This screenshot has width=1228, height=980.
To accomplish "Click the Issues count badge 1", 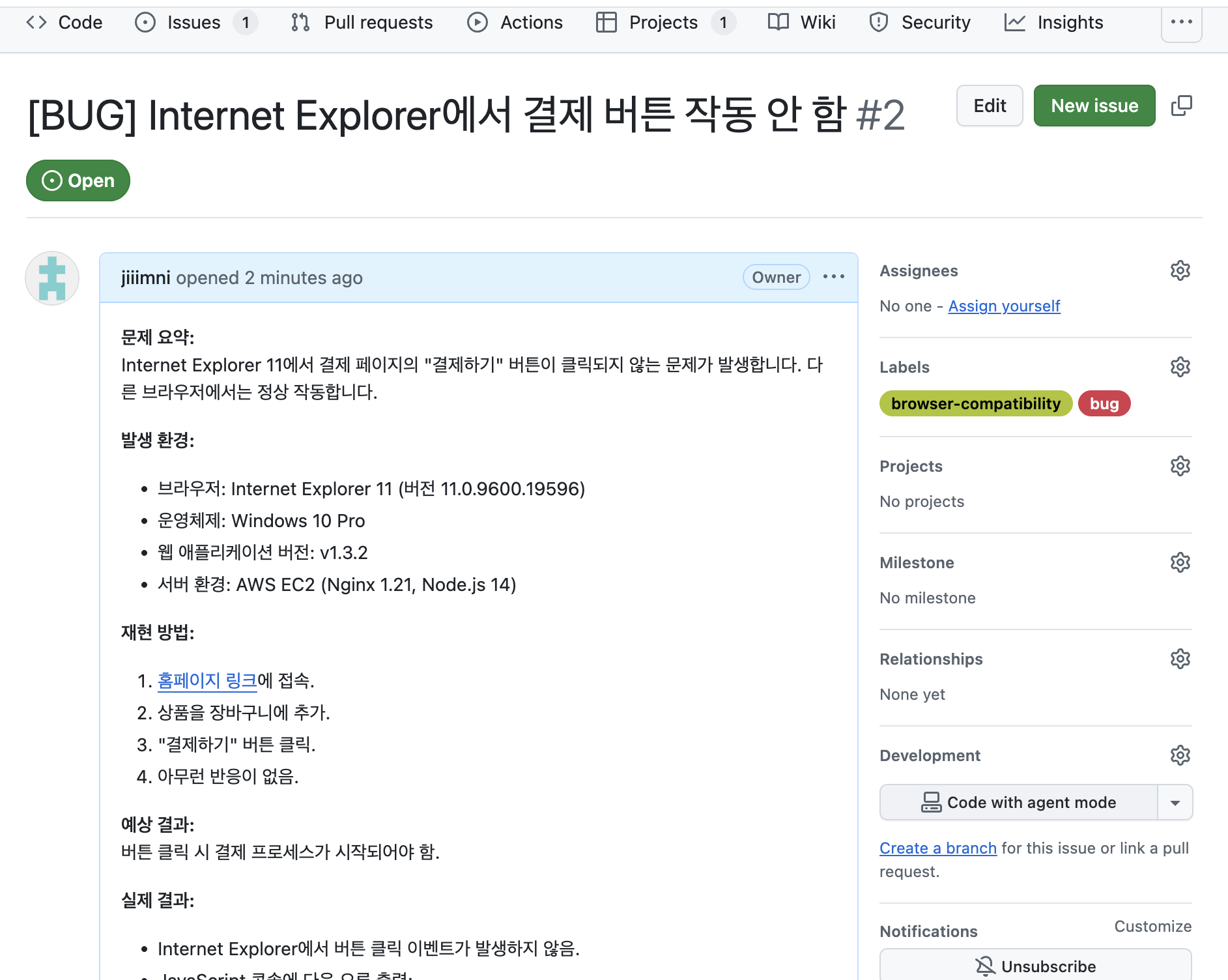I will (246, 23).
